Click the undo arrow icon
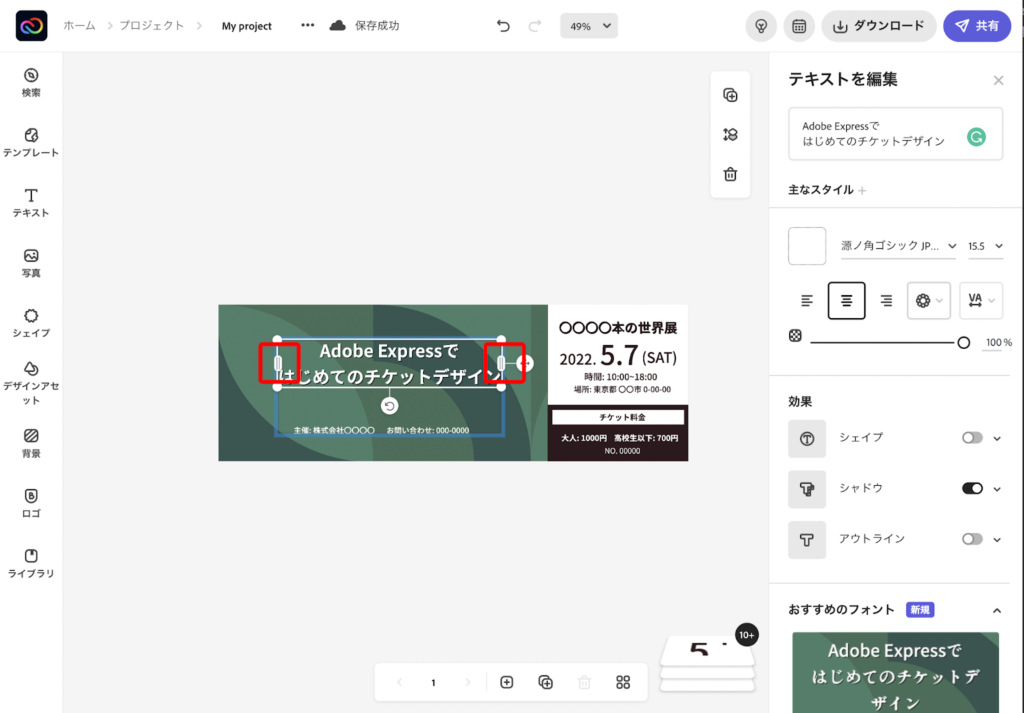1024x713 pixels. [503, 26]
